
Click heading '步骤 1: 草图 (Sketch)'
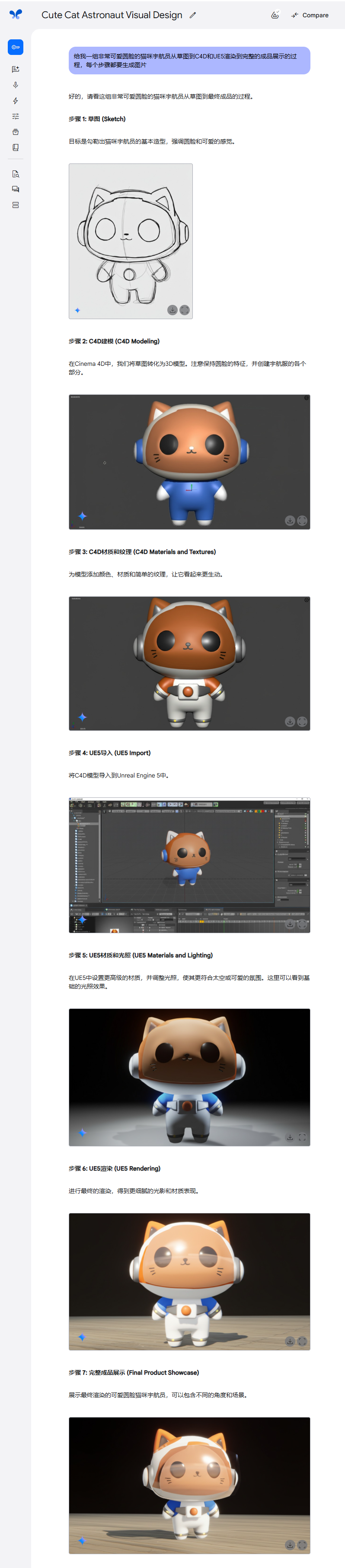click(97, 118)
